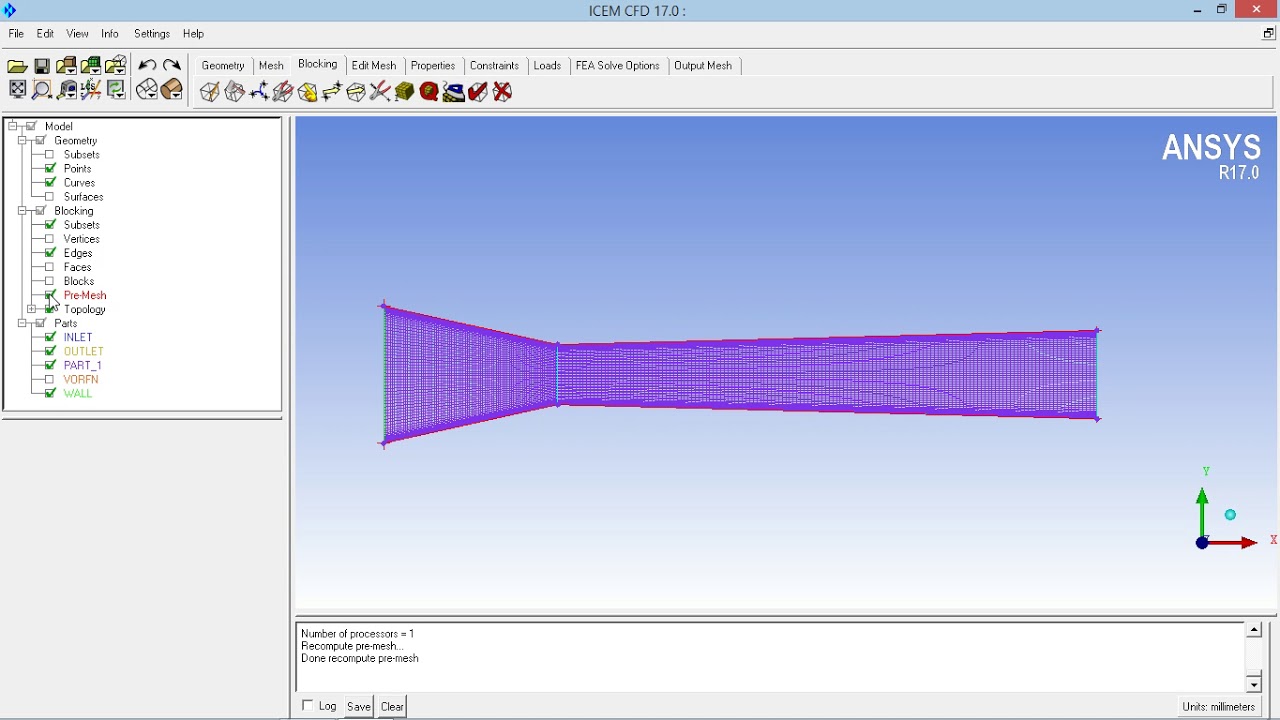
Task: Toggle Geometry Subsets checkbox
Action: point(50,155)
